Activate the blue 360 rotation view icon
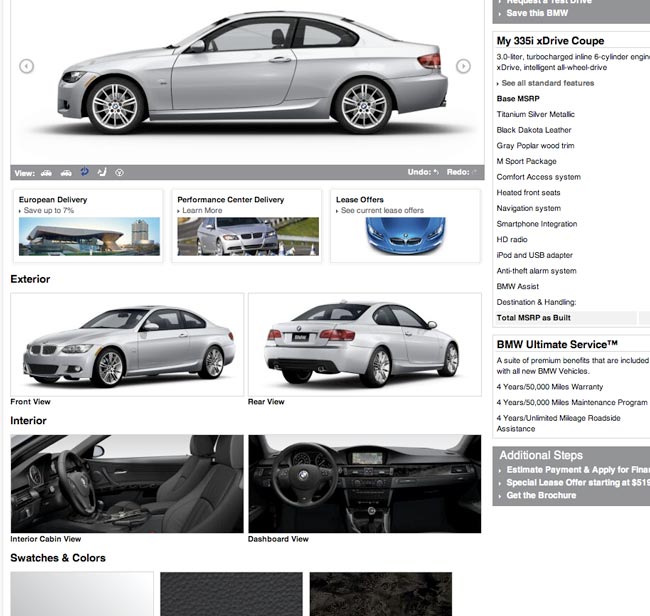Viewport: 650px width, 616px height. pos(85,172)
